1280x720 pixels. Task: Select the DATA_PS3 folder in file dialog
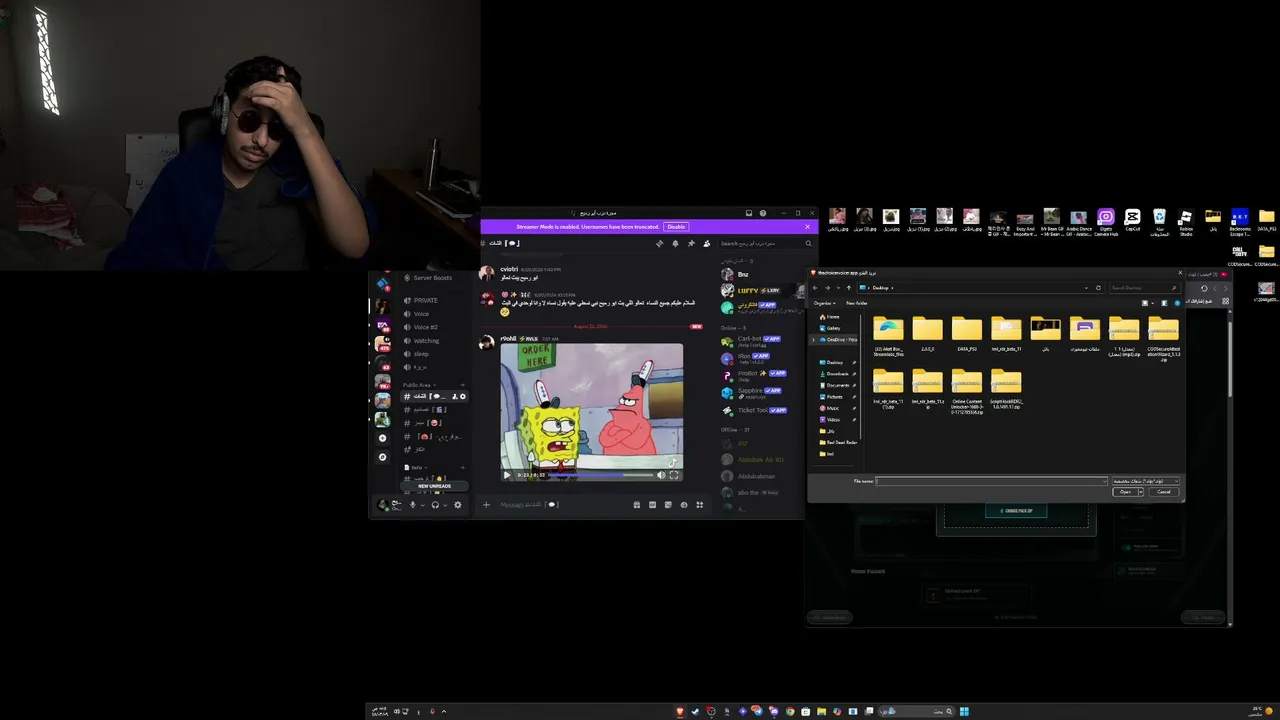(967, 336)
